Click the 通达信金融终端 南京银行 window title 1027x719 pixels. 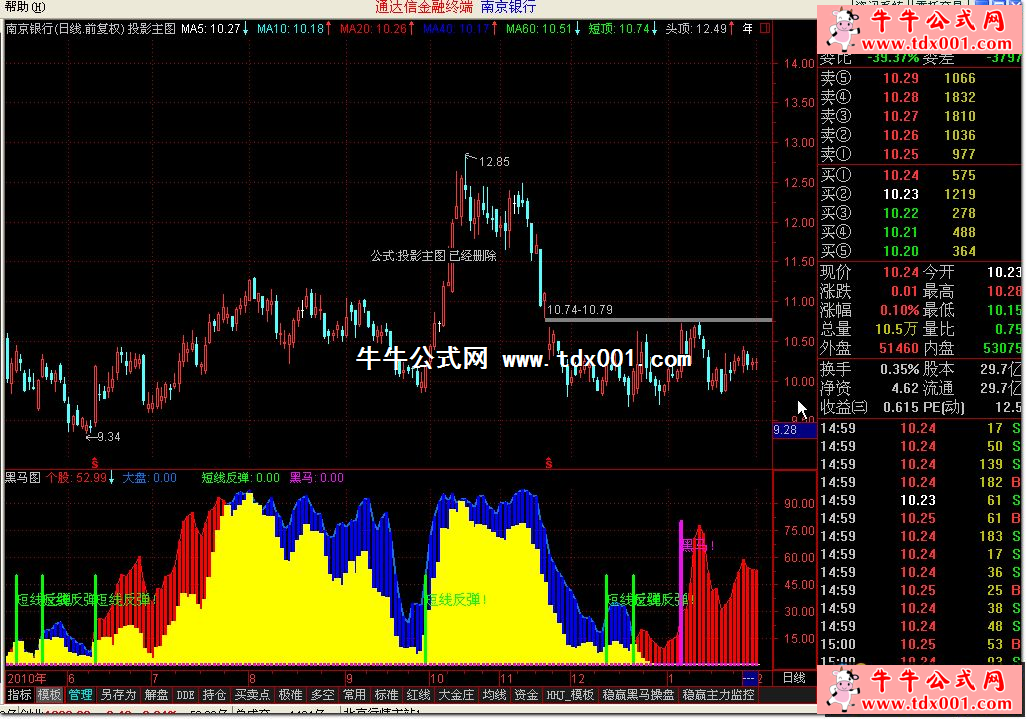(455, 7)
